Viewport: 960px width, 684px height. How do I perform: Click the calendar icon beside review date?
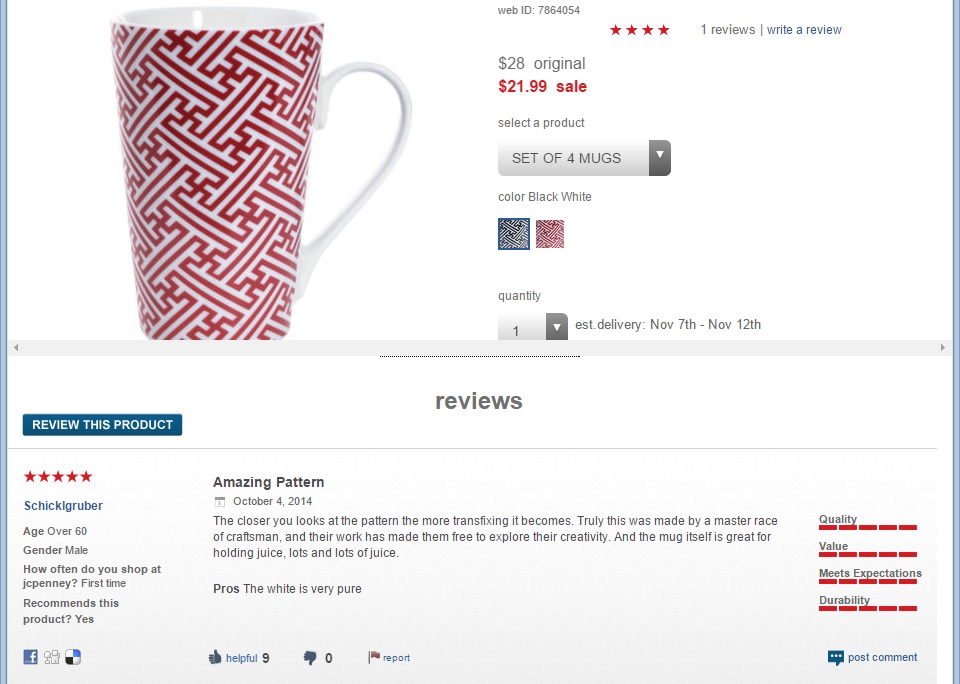tap(220, 502)
